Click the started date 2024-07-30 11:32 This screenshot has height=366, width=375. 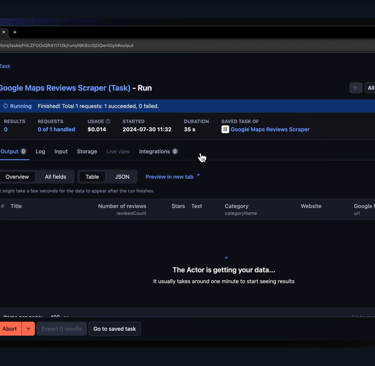[x=147, y=129]
